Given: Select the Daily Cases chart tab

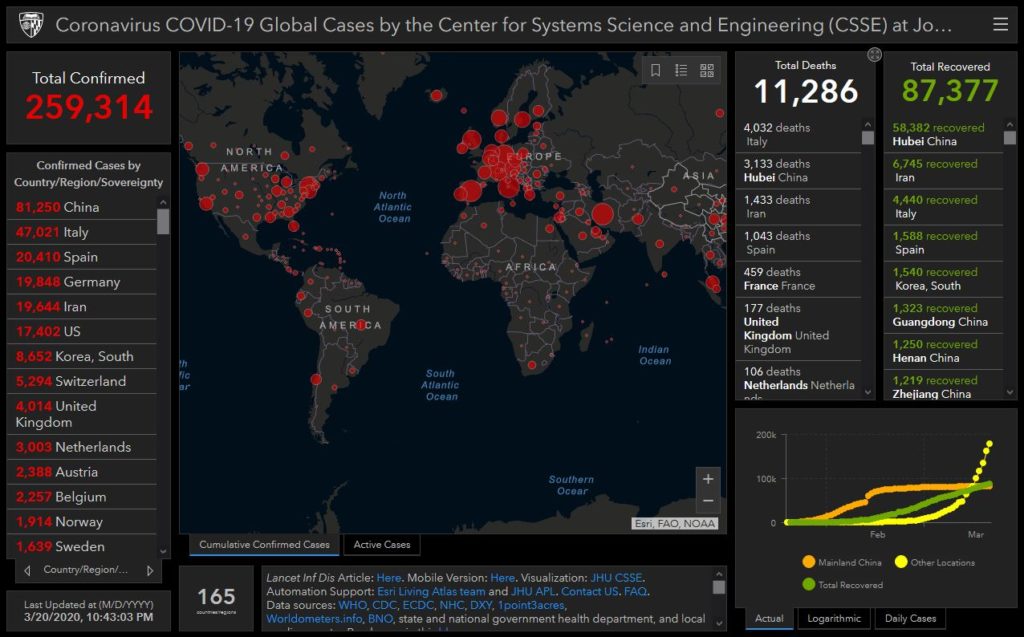Looking at the screenshot, I should tap(910, 618).
